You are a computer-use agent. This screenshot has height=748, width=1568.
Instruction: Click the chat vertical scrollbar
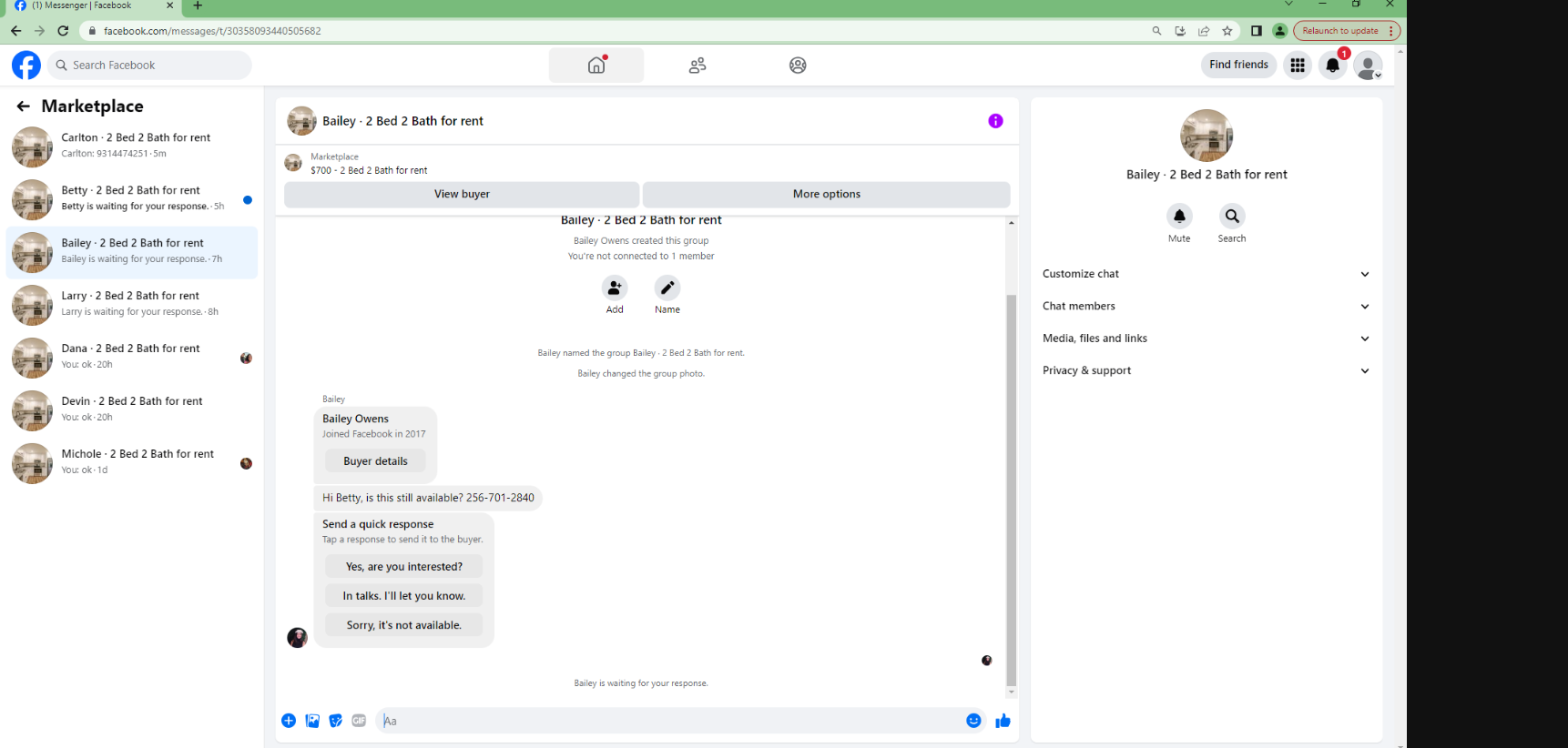1011,491
